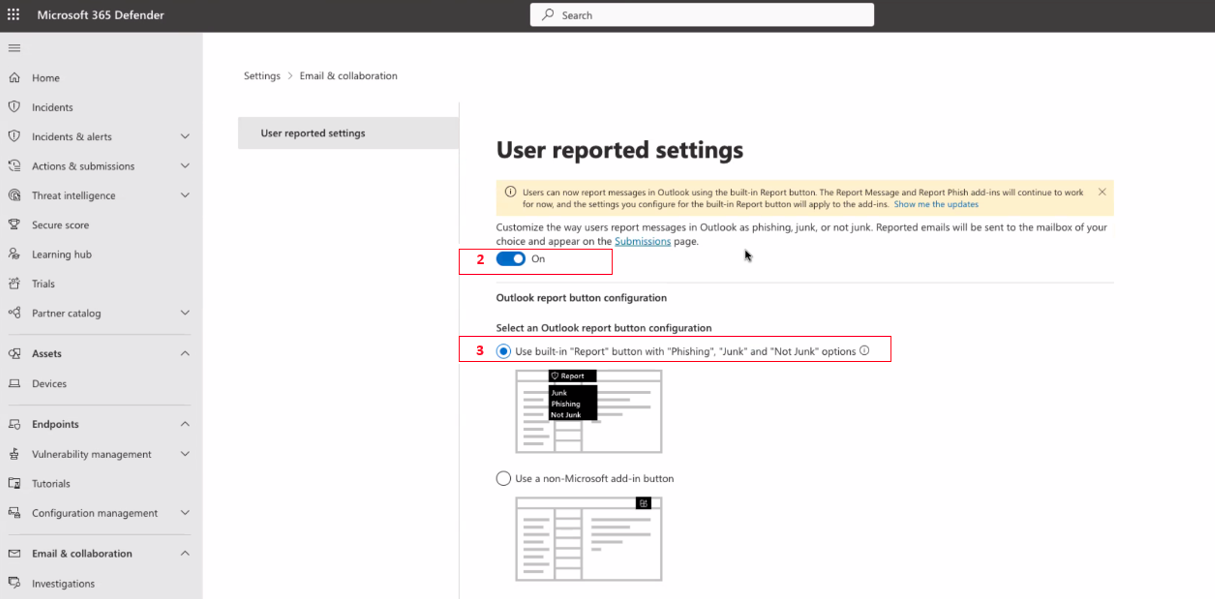Viewport: 1215px width, 599px height.
Task: Collapse the Endpoints section chevron
Action: click(x=185, y=424)
